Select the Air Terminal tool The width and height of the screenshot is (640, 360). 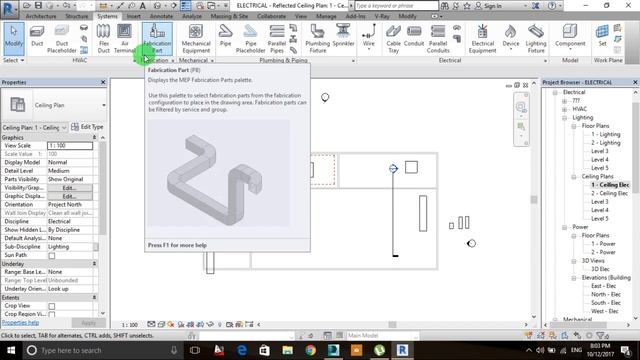pos(124,39)
